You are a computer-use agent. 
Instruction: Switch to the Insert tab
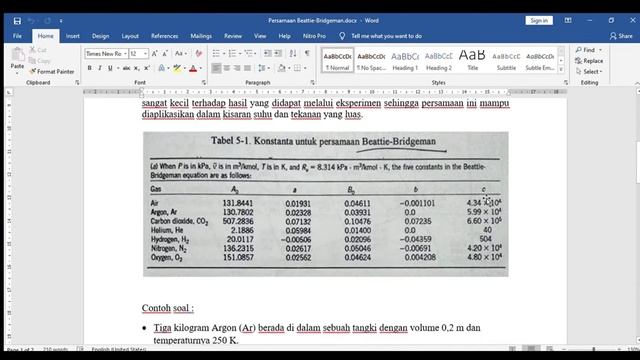point(73,36)
